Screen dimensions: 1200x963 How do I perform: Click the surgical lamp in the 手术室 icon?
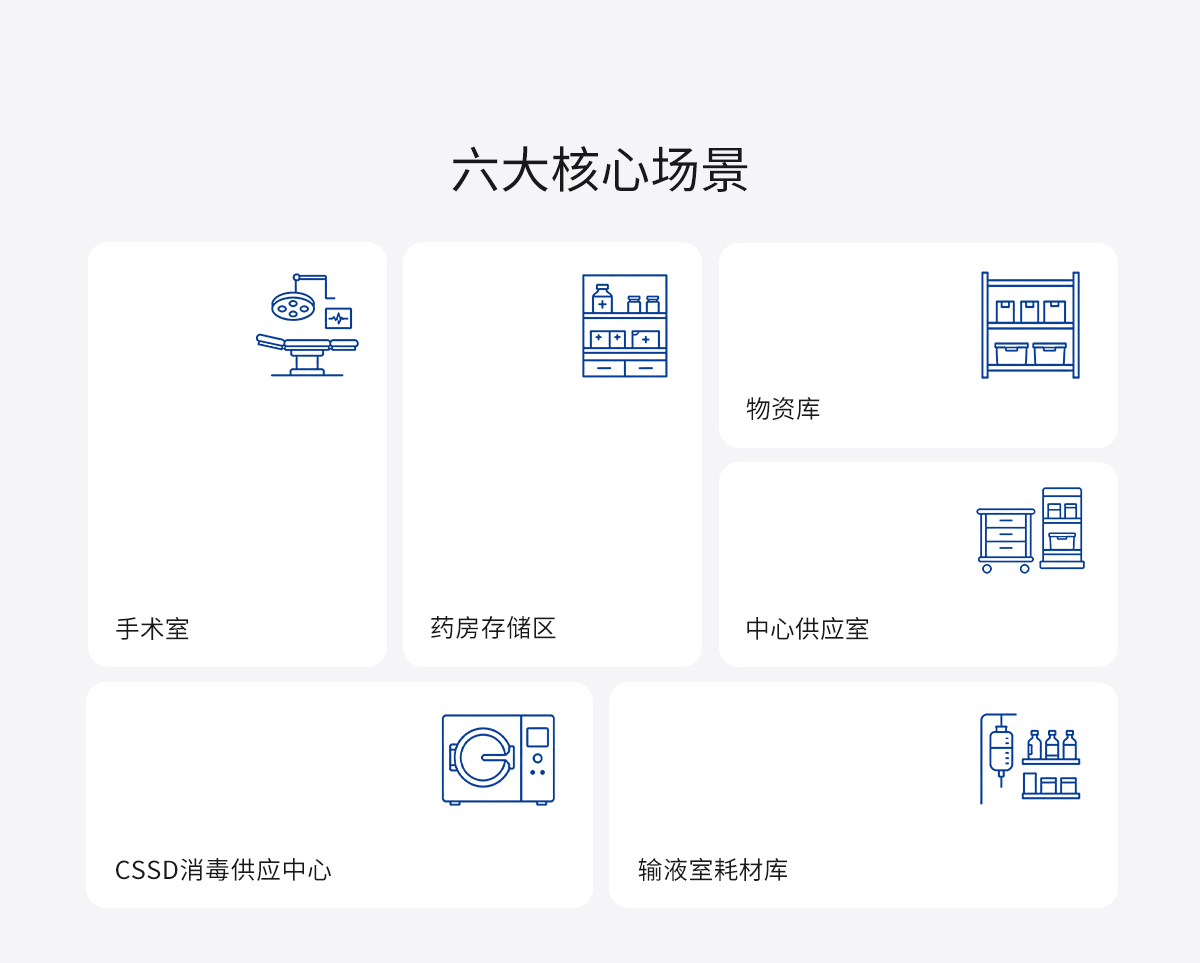point(293,306)
